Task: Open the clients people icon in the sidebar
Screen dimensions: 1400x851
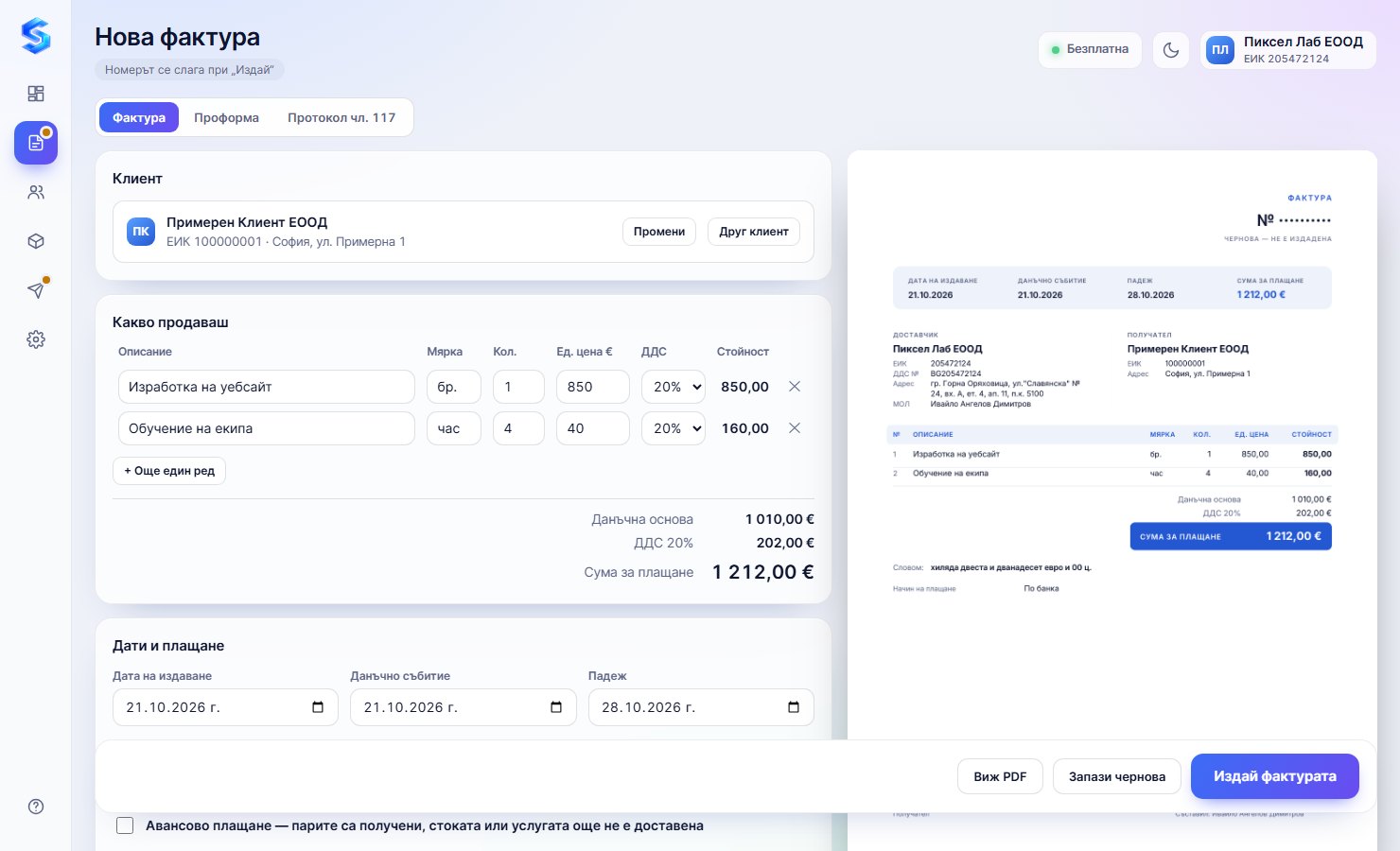Action: 36,192
